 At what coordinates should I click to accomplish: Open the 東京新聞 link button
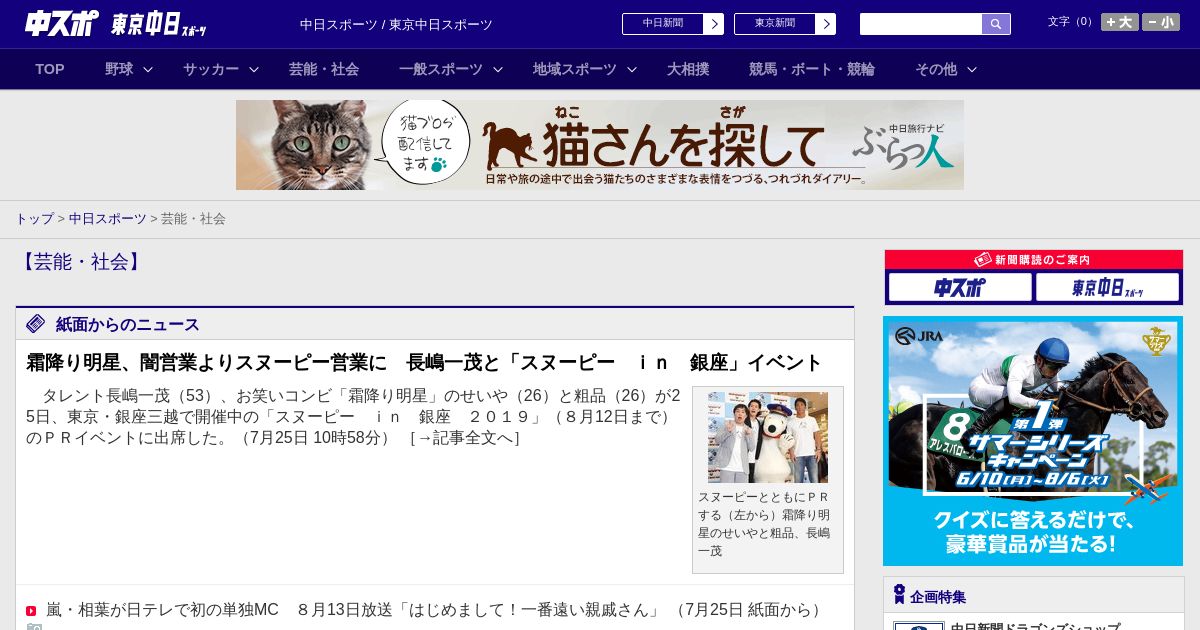[774, 24]
